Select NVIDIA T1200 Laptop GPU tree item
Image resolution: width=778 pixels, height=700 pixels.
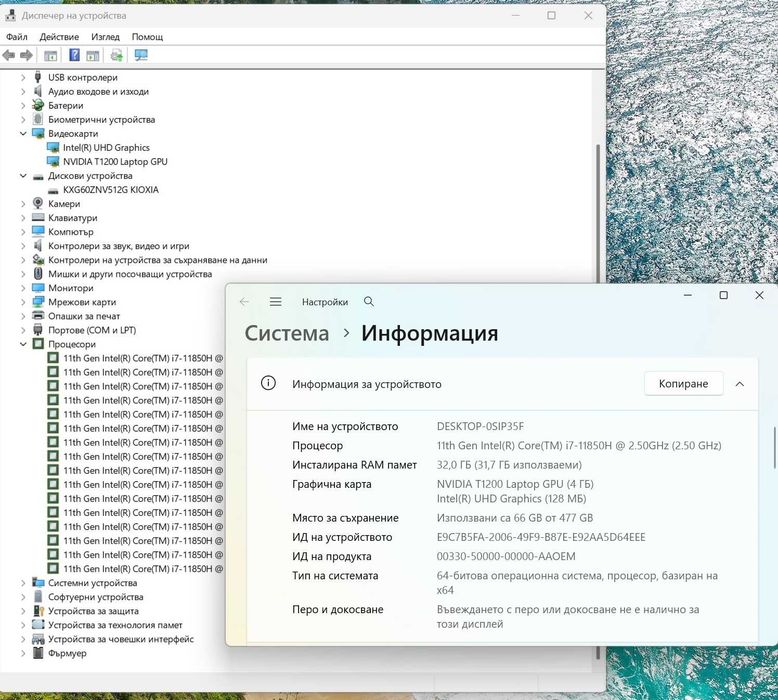(115, 161)
